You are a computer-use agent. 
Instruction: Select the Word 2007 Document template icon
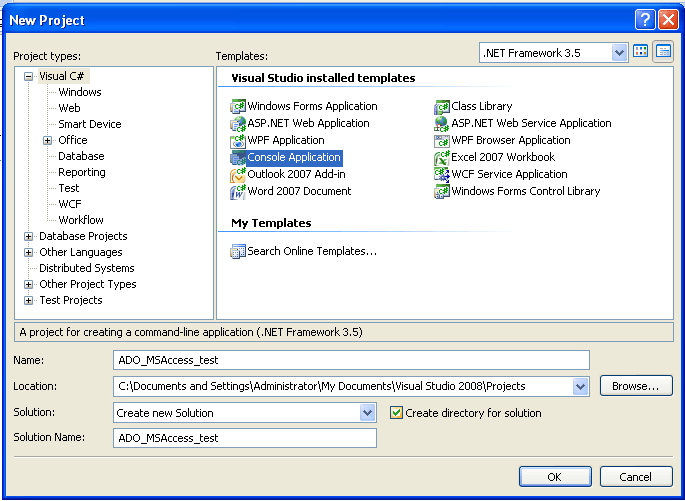(238, 191)
